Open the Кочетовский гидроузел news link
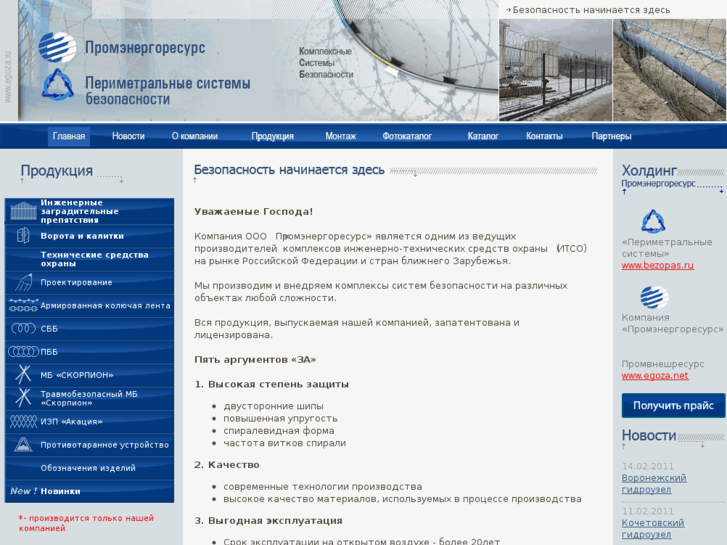The height and width of the screenshot is (545, 727). 653,529
